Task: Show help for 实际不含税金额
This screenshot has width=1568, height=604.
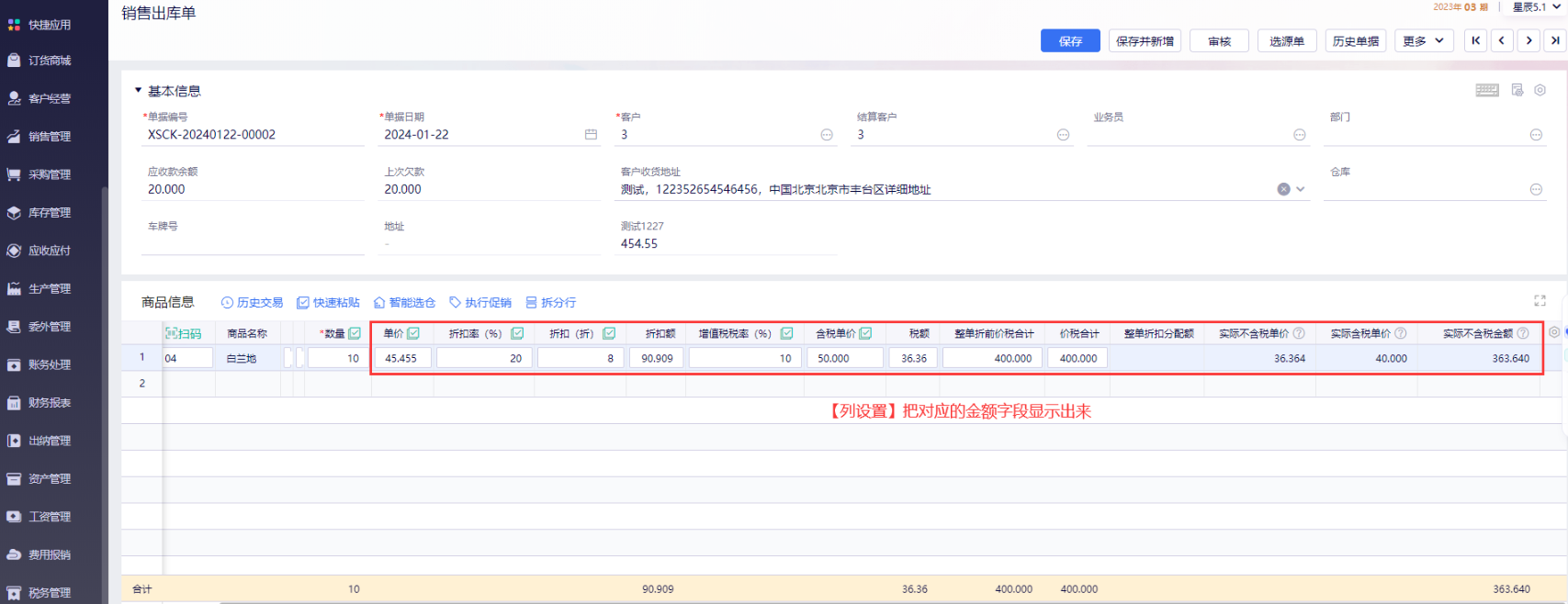Action: coord(1523,333)
